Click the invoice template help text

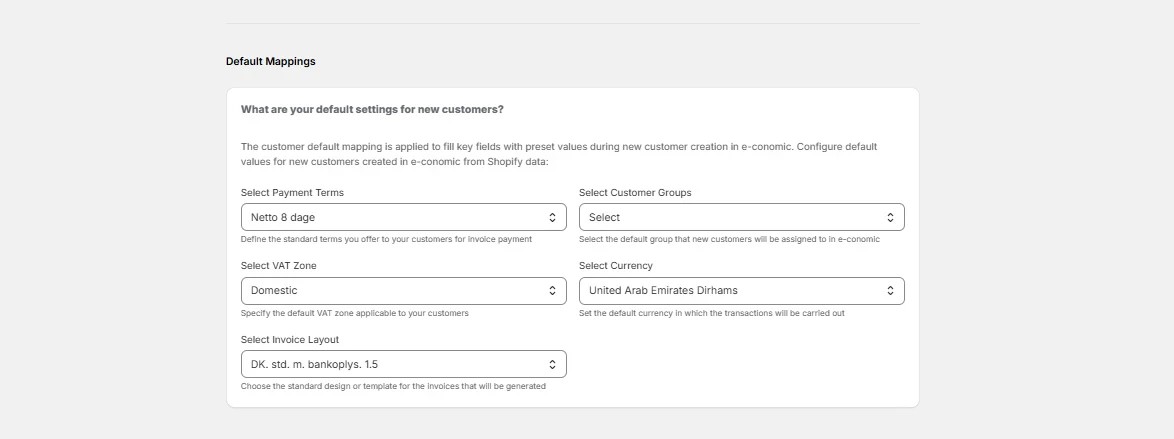(393, 387)
